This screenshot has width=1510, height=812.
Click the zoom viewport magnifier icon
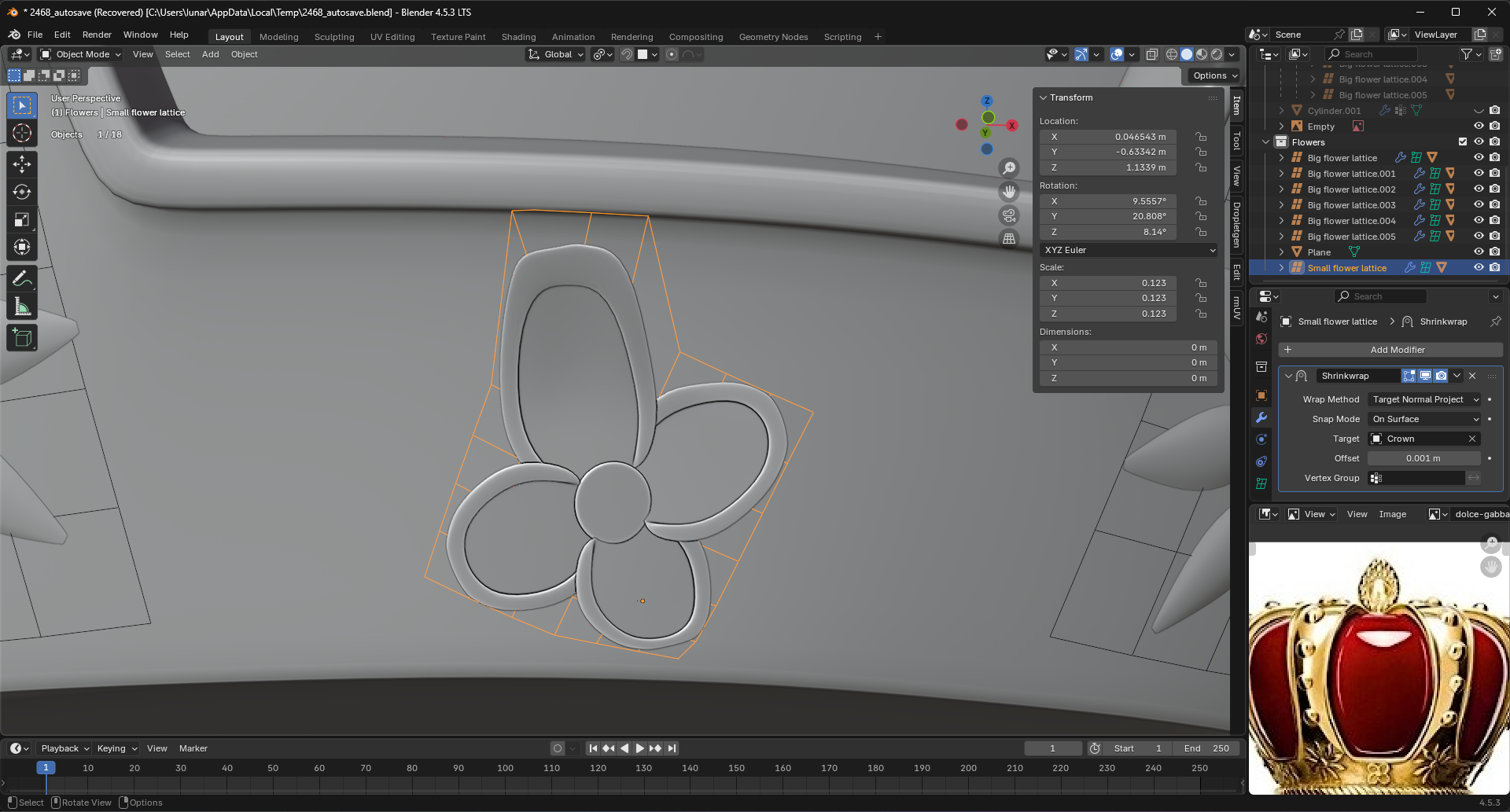coord(1009,168)
